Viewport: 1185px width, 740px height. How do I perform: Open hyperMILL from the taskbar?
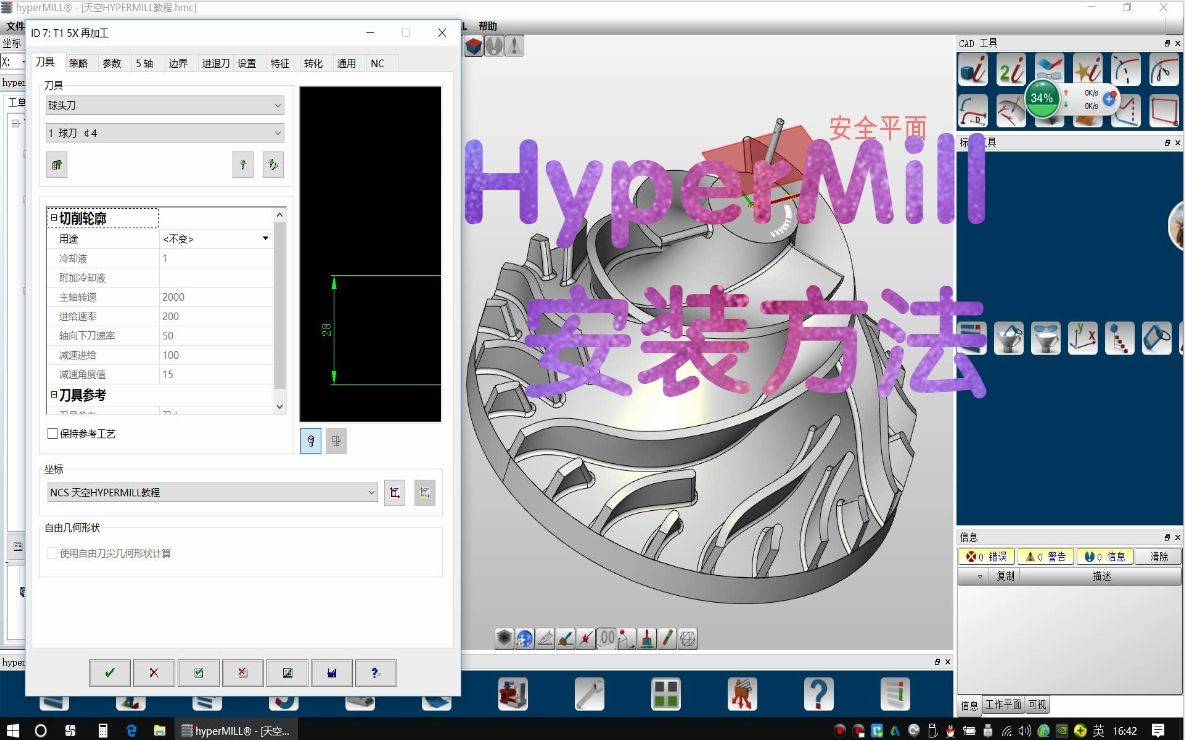pyautogui.click(x=235, y=728)
